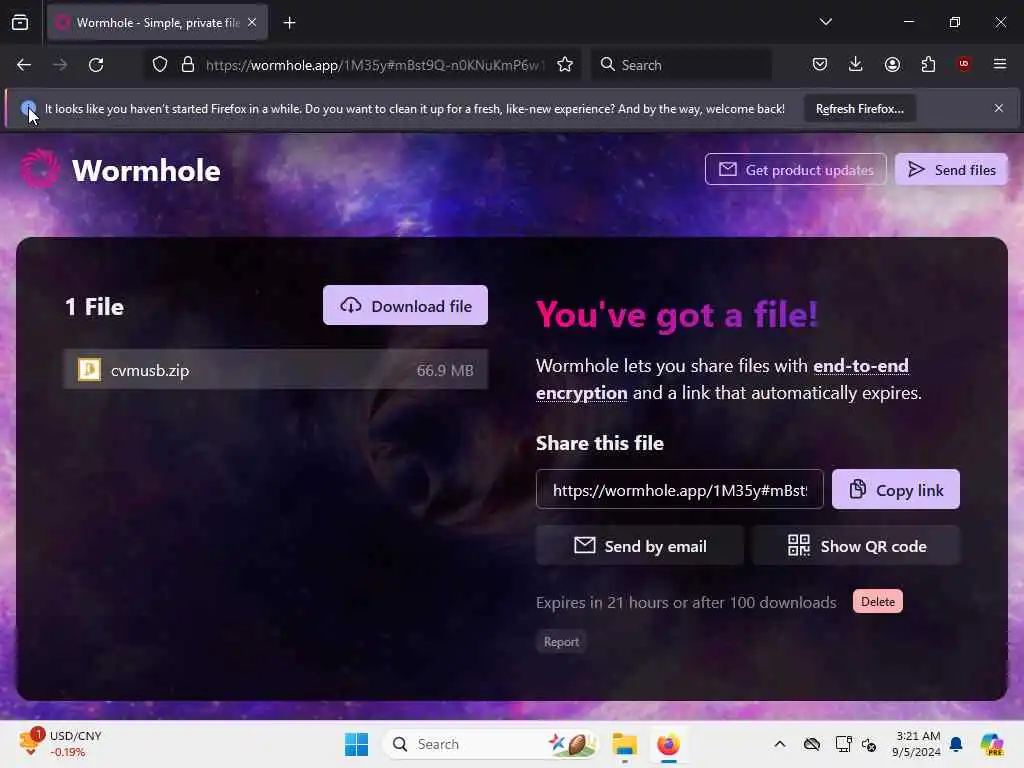
Task: Click the Wormhole swirl logo
Action: coord(40,168)
